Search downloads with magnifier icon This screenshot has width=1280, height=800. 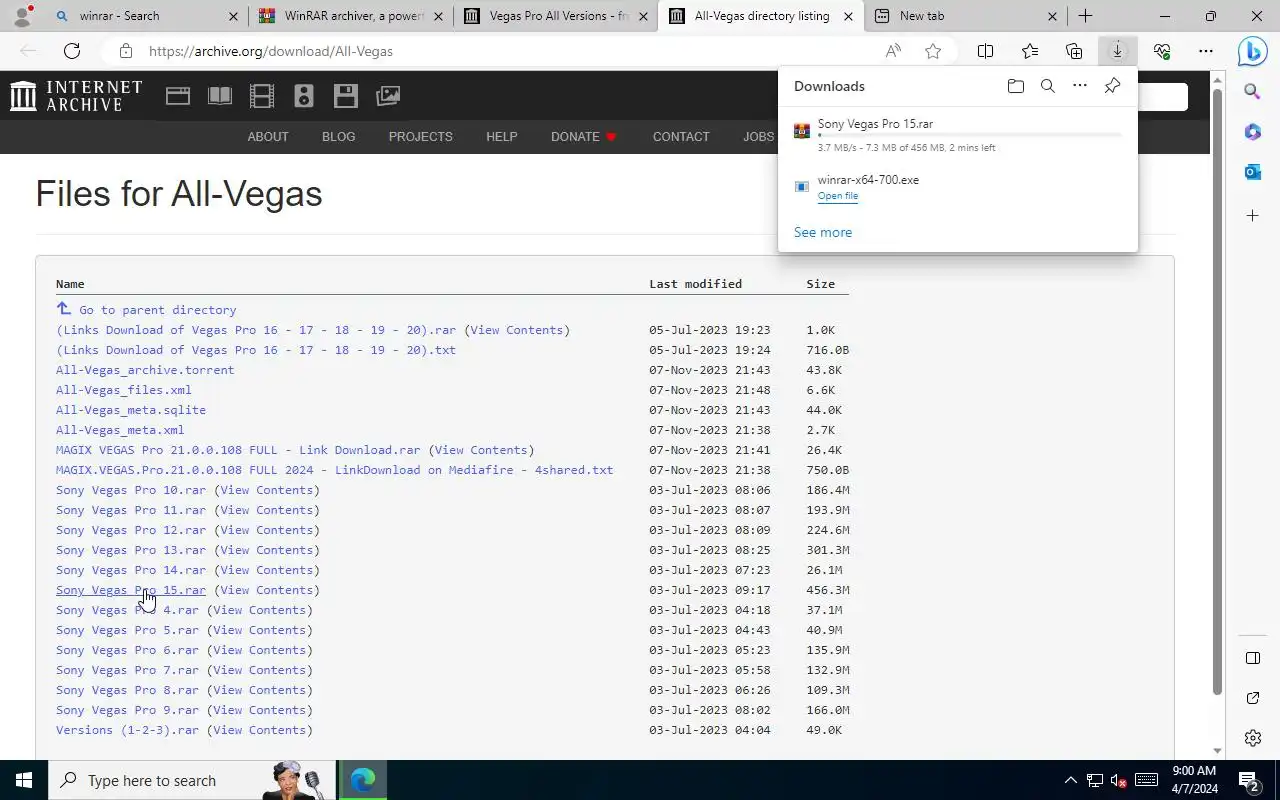[1048, 86]
